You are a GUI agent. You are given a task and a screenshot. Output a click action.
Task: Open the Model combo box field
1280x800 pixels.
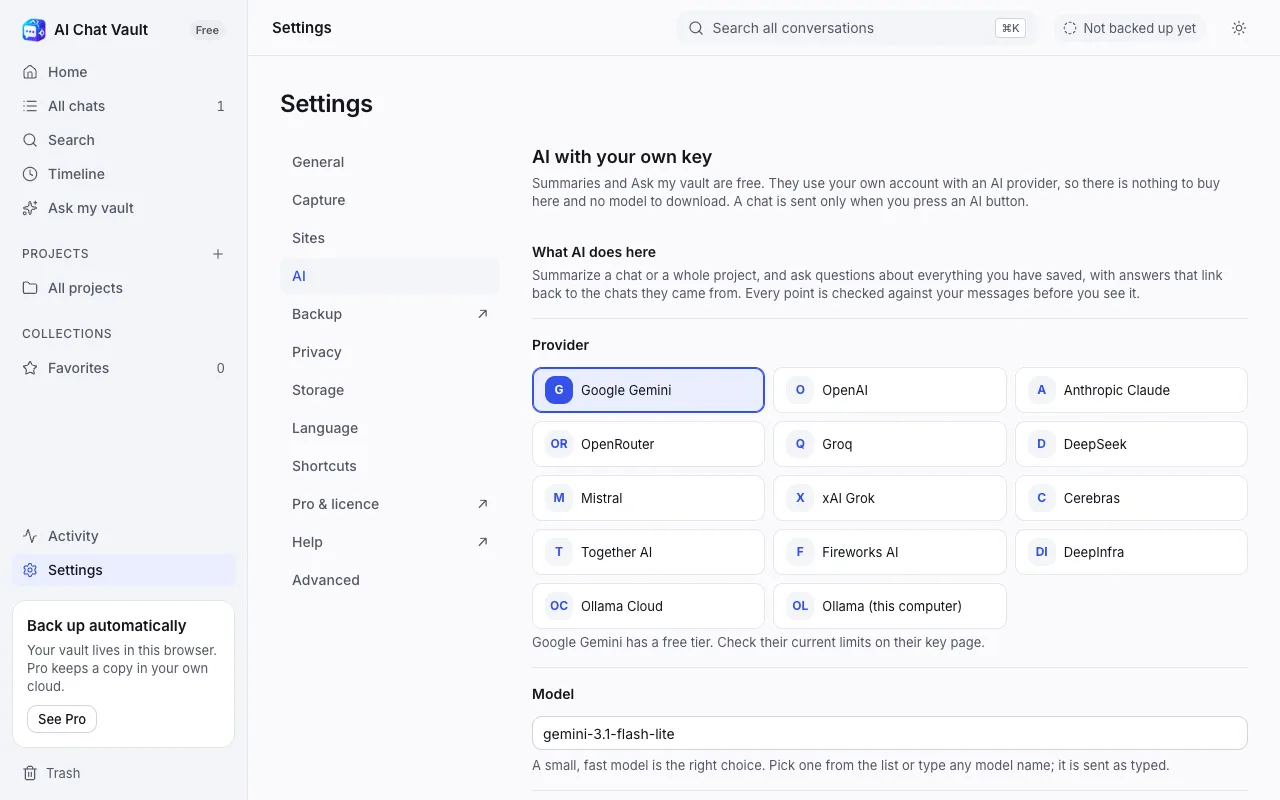coord(890,733)
